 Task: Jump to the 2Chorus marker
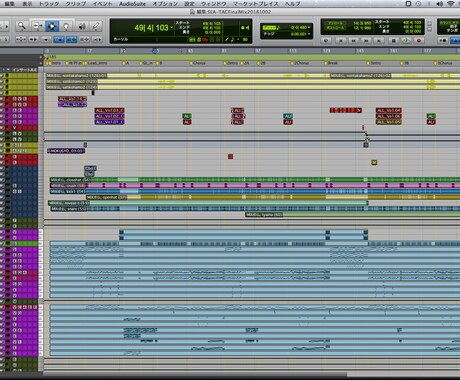299,63
